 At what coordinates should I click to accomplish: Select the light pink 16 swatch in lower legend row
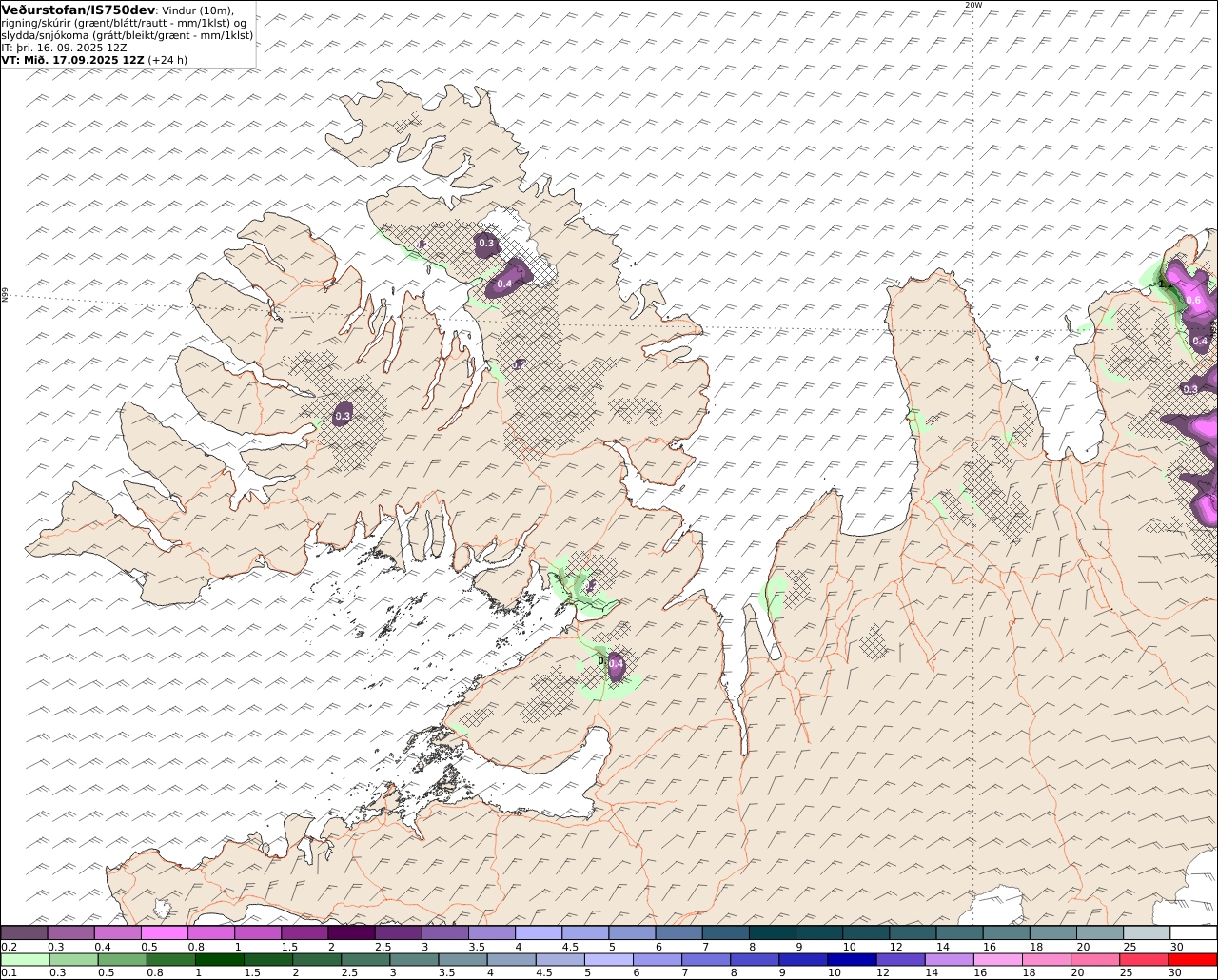996,959
